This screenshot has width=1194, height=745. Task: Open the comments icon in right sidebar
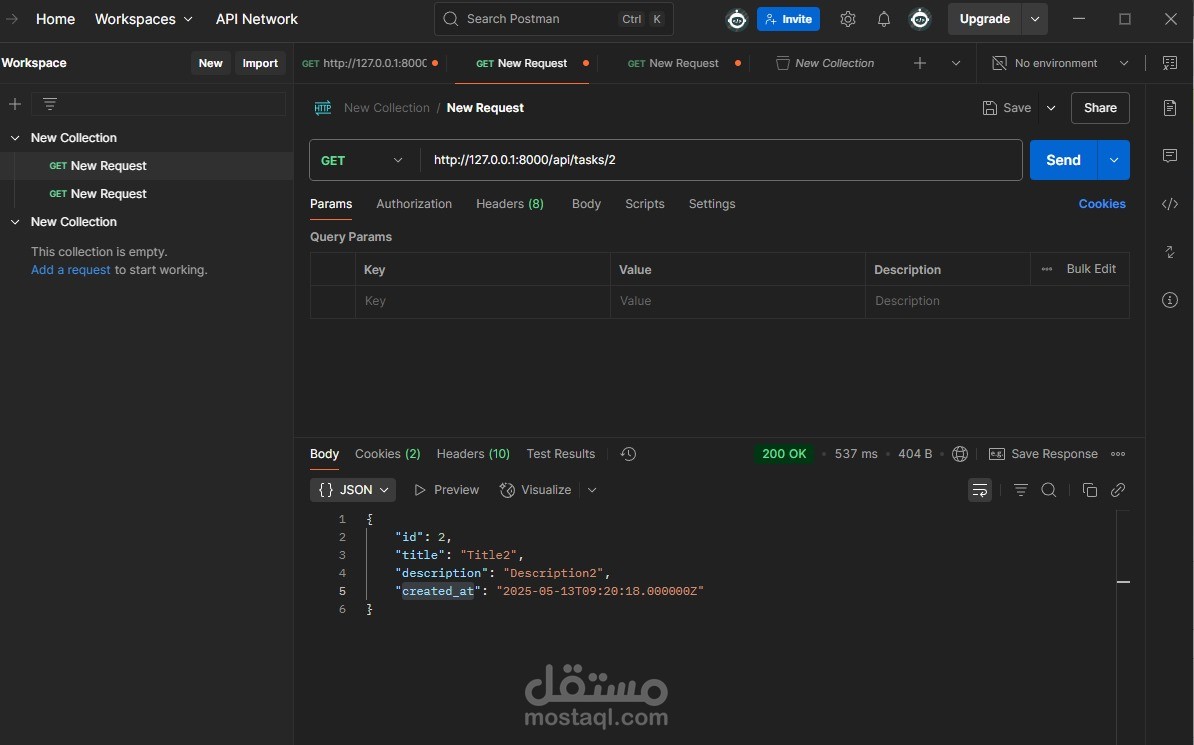1170,155
